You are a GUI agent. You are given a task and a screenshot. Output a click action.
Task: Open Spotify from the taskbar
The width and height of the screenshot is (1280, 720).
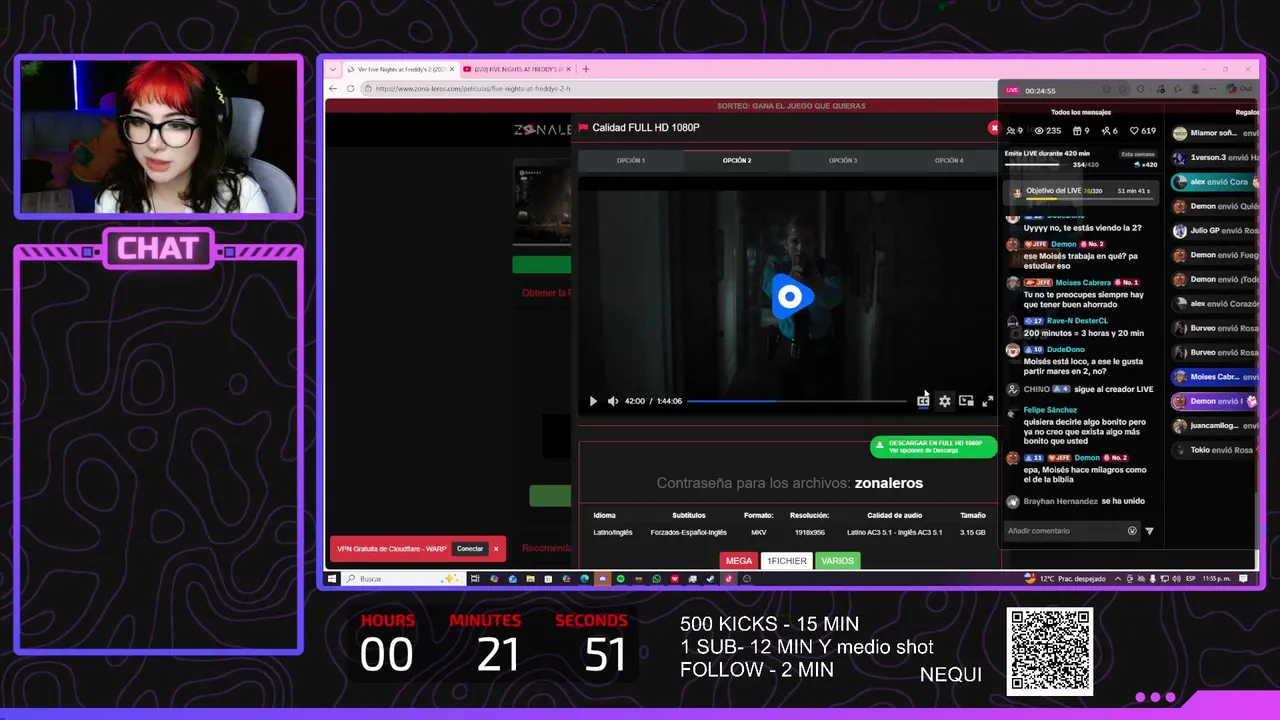pos(620,578)
